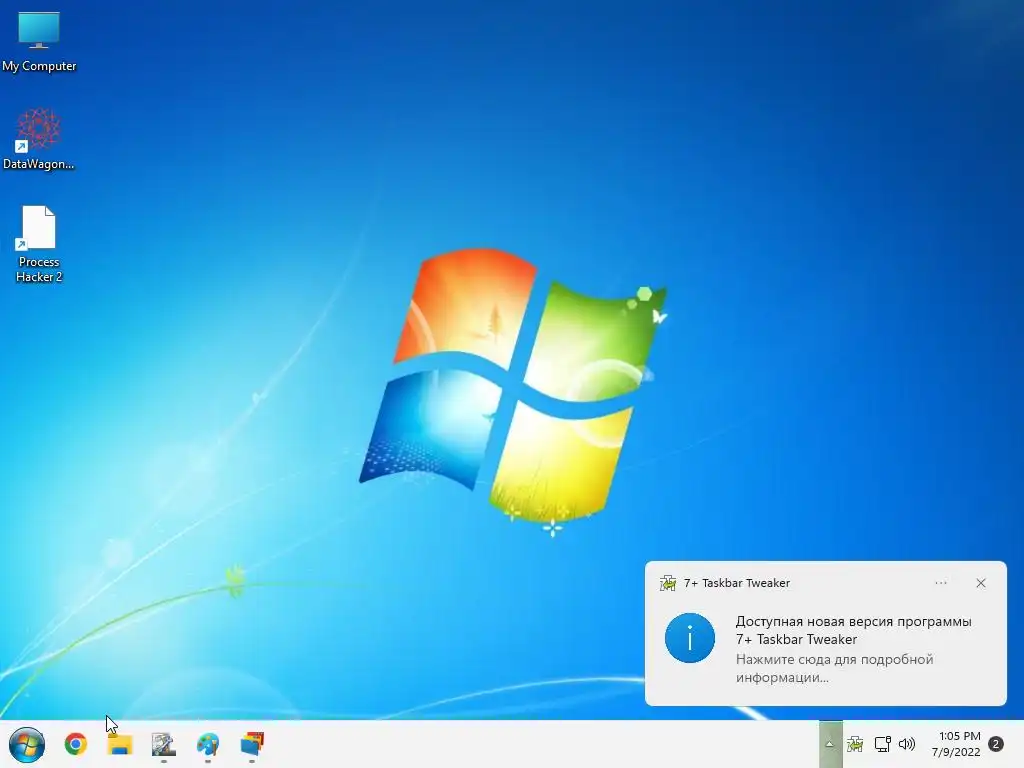Click the 'My Computer' label text
The width and height of the screenshot is (1024, 768).
coord(39,66)
